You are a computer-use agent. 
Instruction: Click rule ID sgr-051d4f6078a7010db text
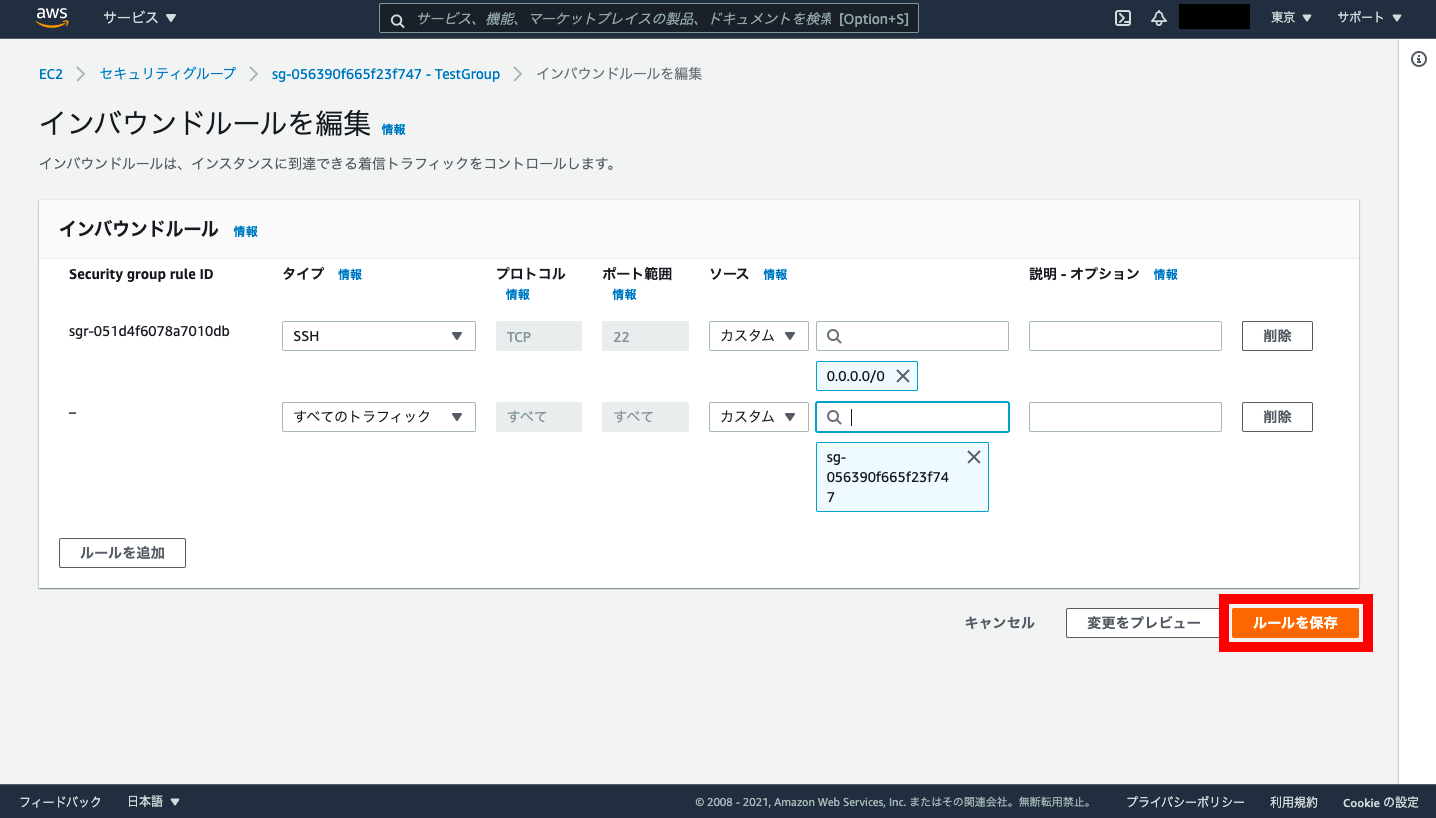[149, 331]
